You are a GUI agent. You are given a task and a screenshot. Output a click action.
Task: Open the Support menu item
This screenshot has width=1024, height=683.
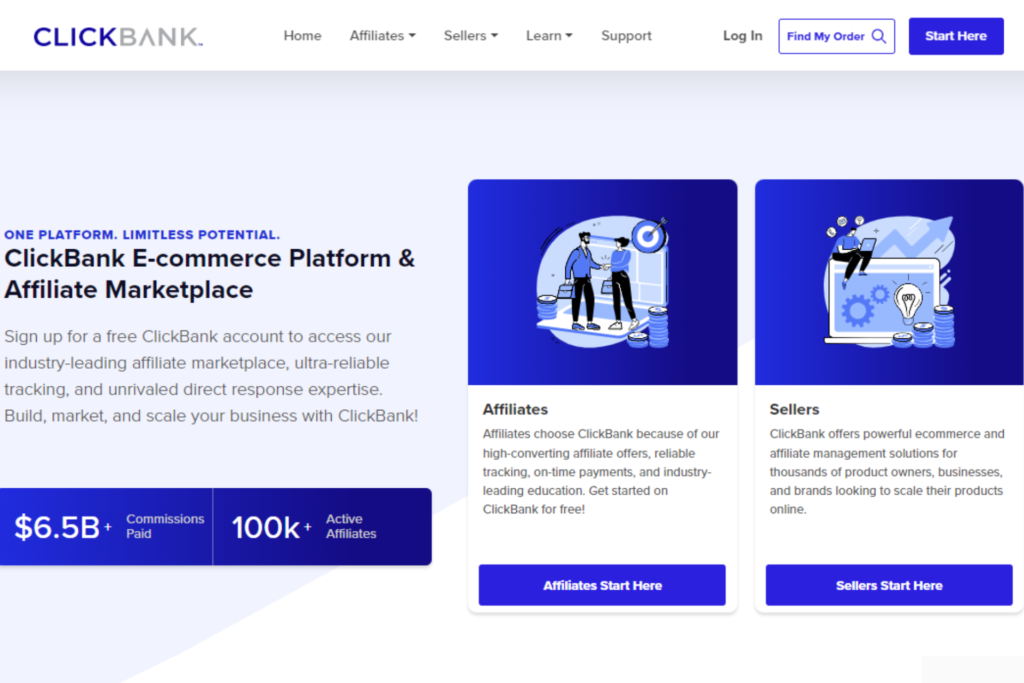pyautogui.click(x=626, y=36)
